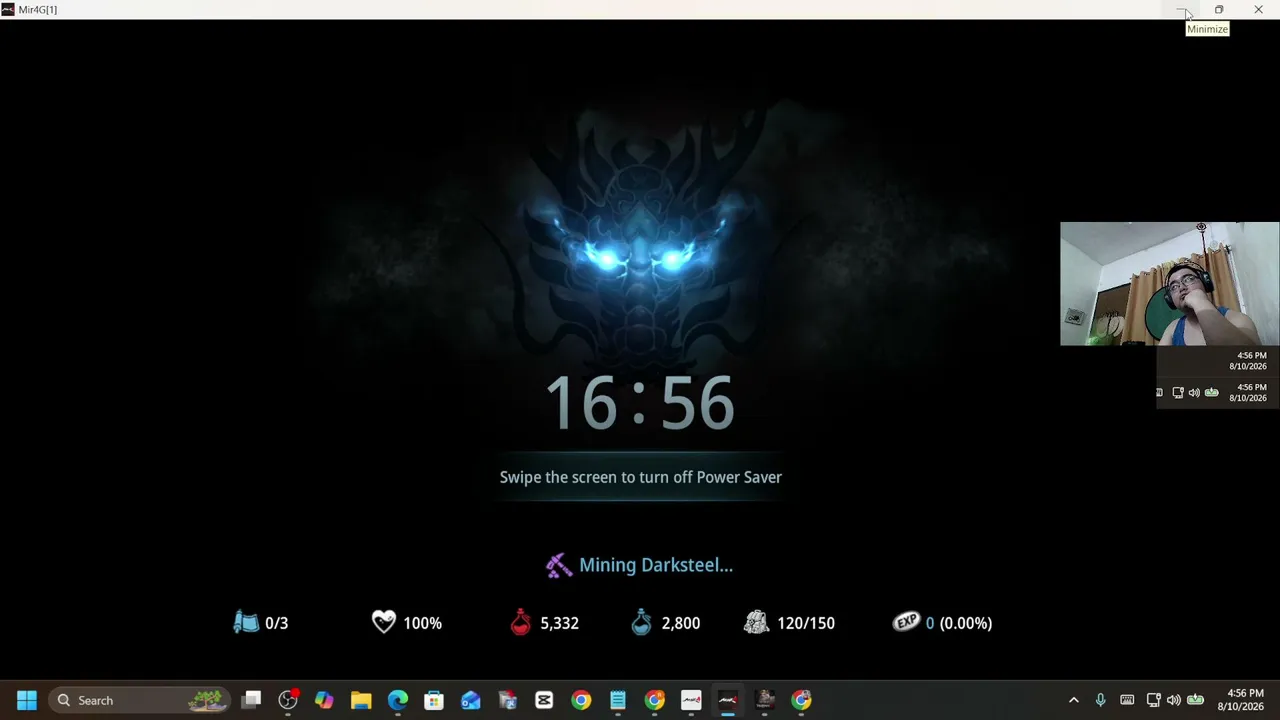
Task: Click the Mir4G app icon in title bar
Action: 8,9
